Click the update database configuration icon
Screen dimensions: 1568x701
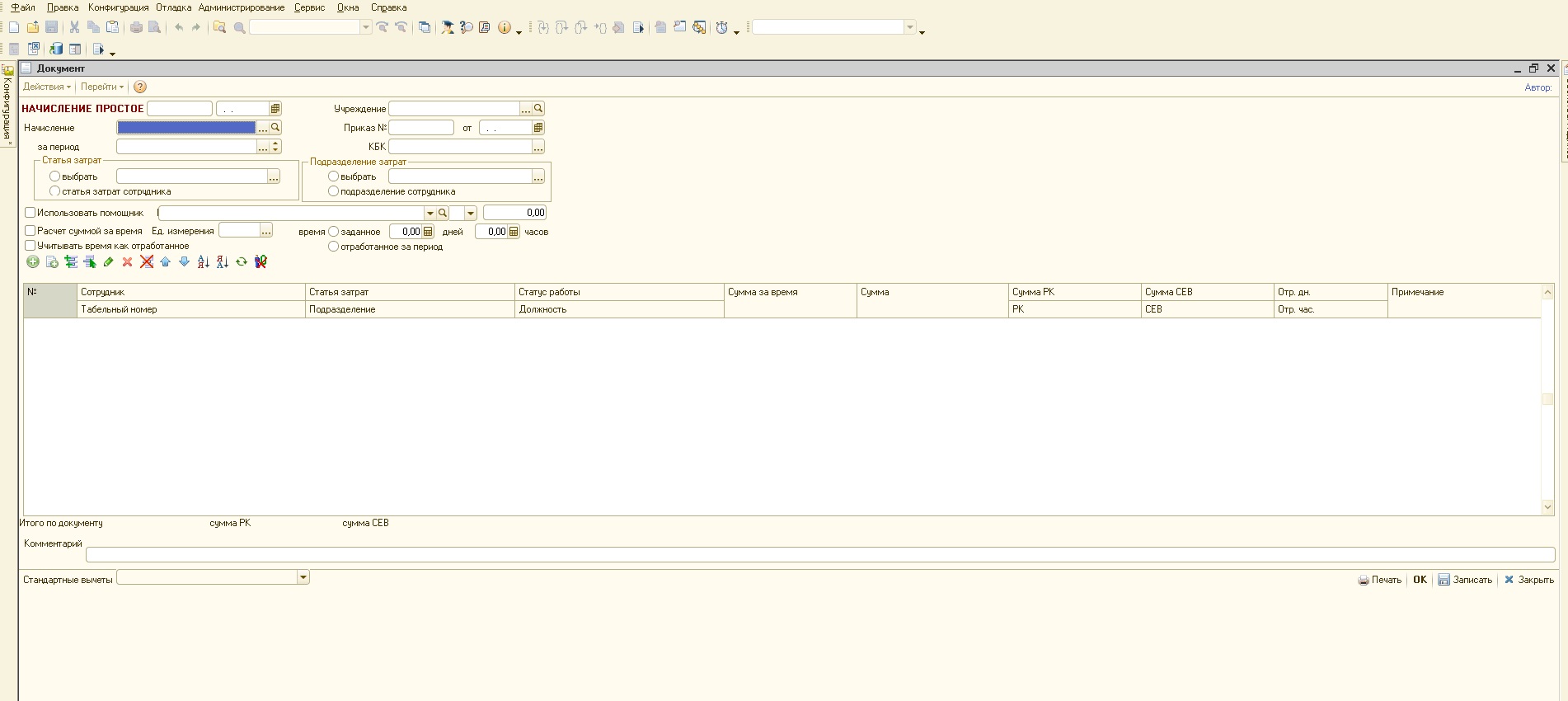[x=56, y=49]
